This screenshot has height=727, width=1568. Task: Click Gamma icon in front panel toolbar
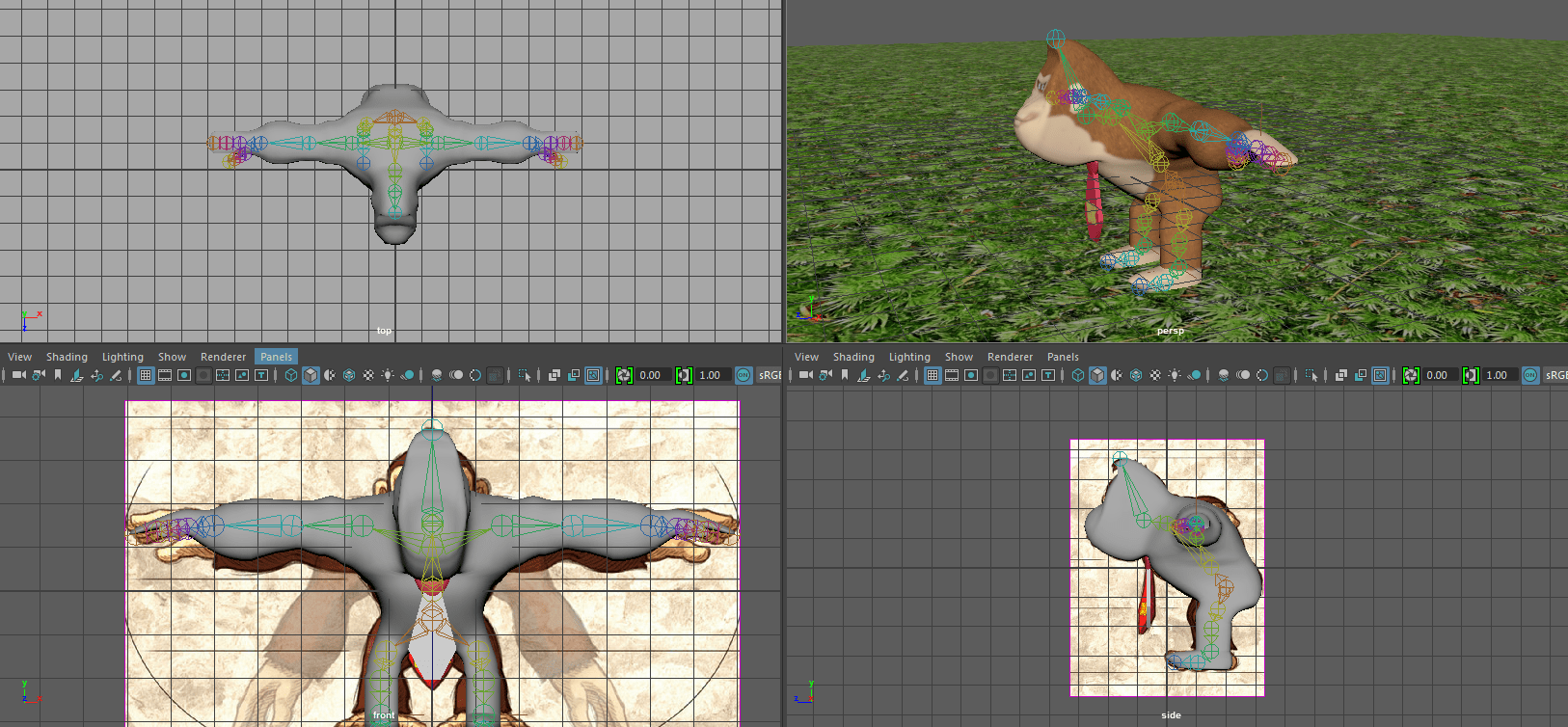click(684, 375)
